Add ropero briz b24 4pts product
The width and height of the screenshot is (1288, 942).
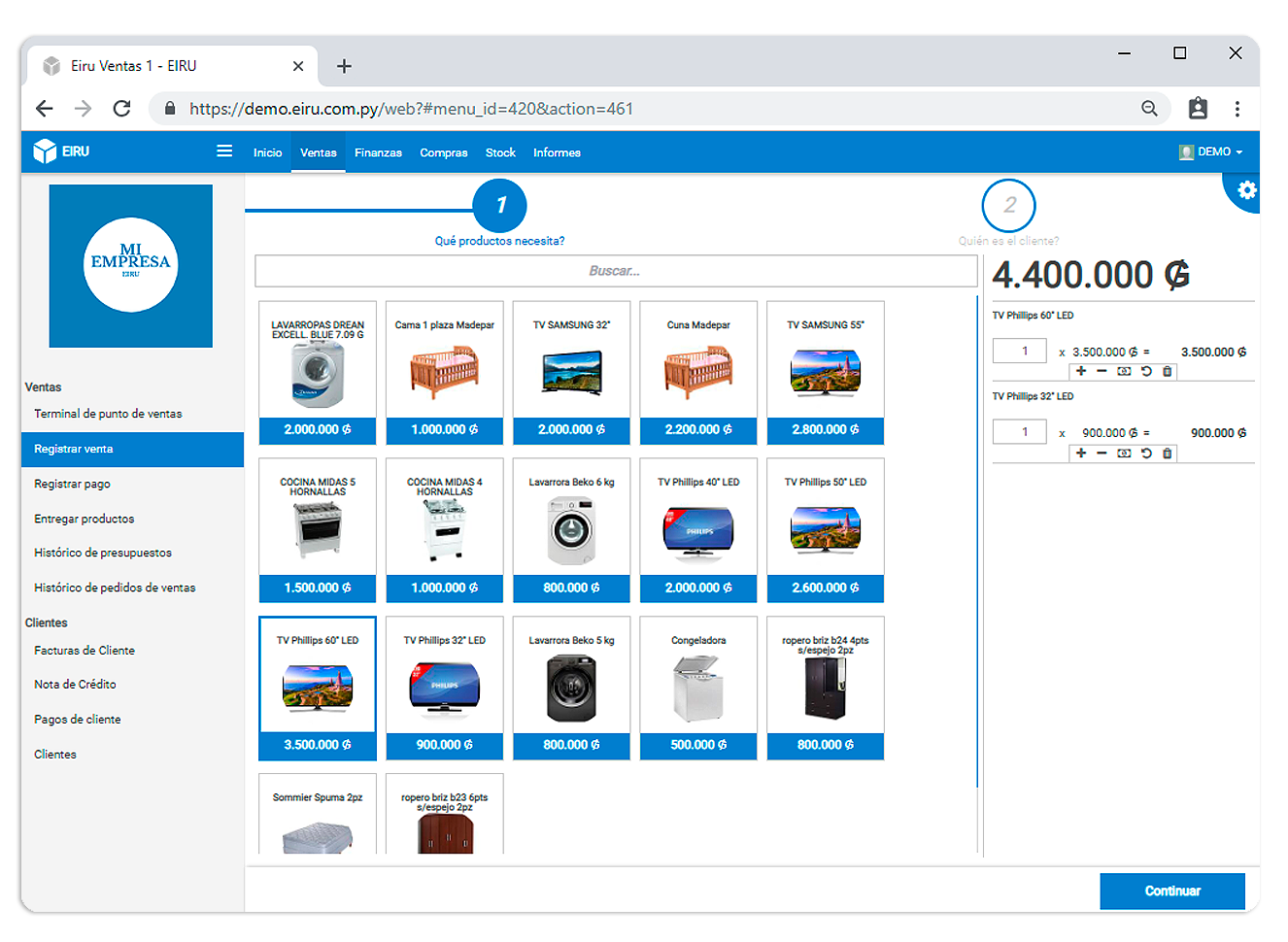tap(826, 689)
